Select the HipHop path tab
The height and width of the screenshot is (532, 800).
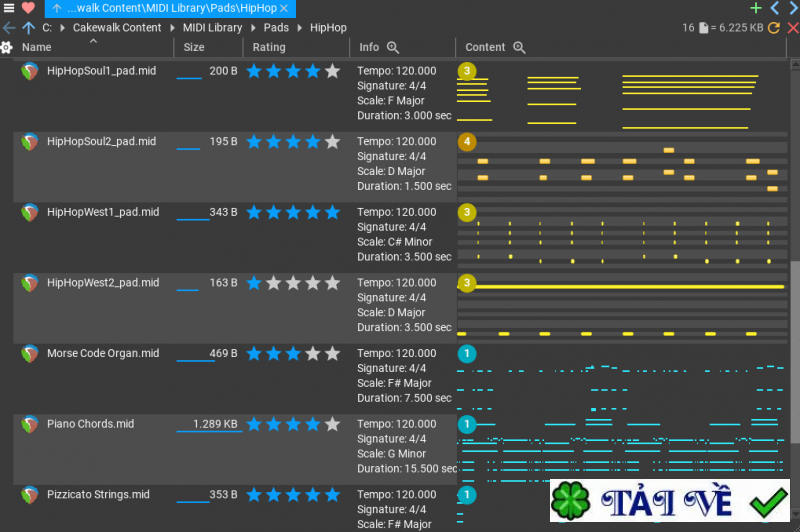[x=170, y=8]
